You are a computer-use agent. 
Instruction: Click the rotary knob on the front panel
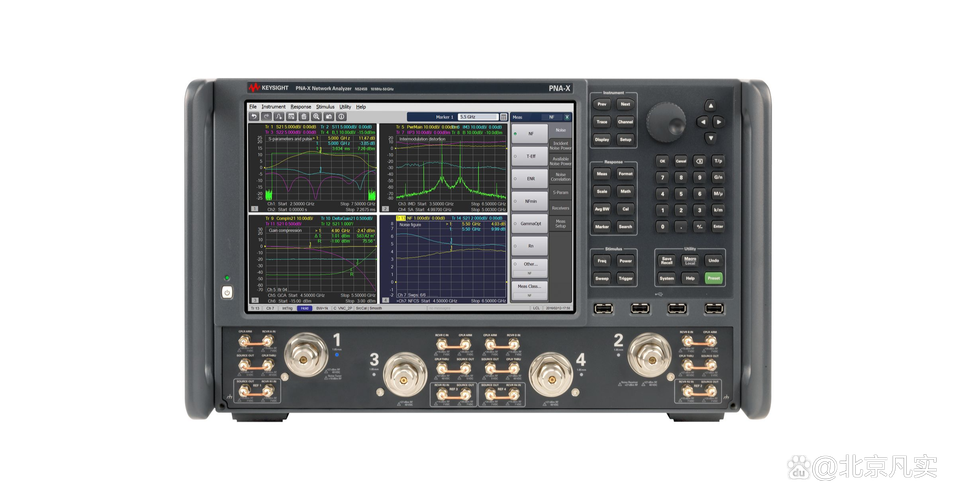coord(666,123)
